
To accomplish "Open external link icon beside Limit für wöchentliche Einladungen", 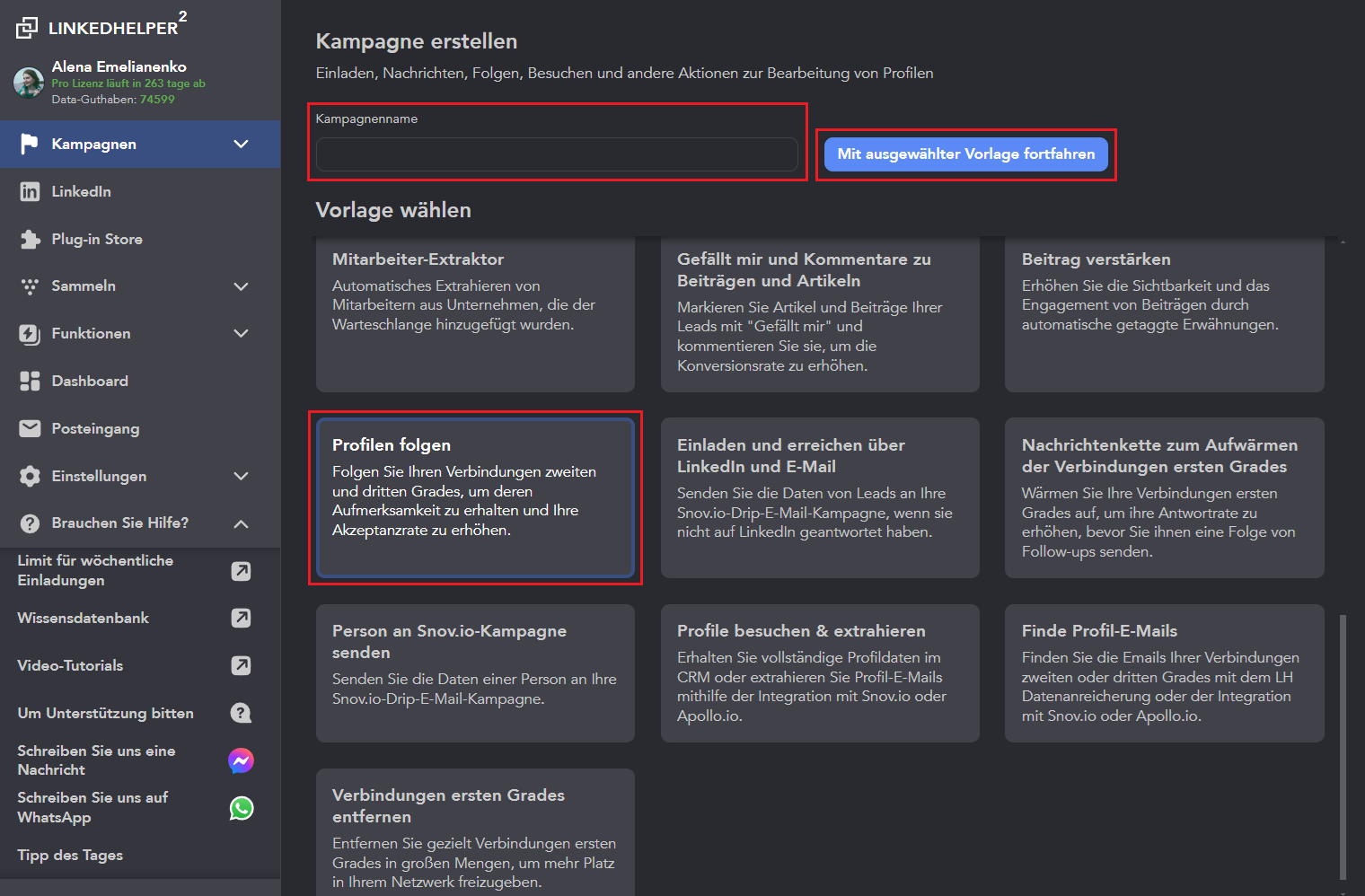I will tap(241, 571).
